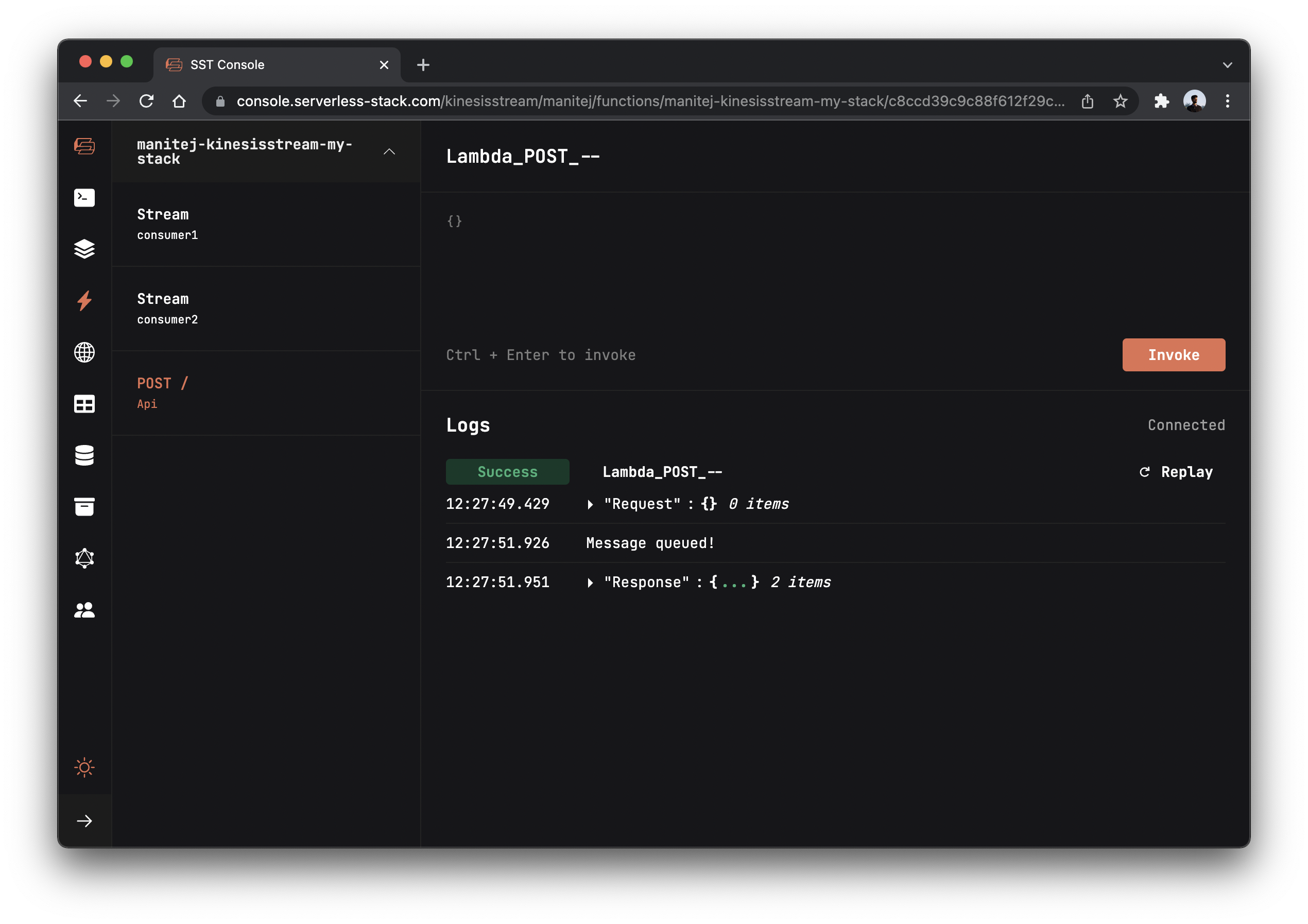This screenshot has width=1308, height=924.
Task: Expand the sidebar with arrow icon
Action: coord(84,821)
